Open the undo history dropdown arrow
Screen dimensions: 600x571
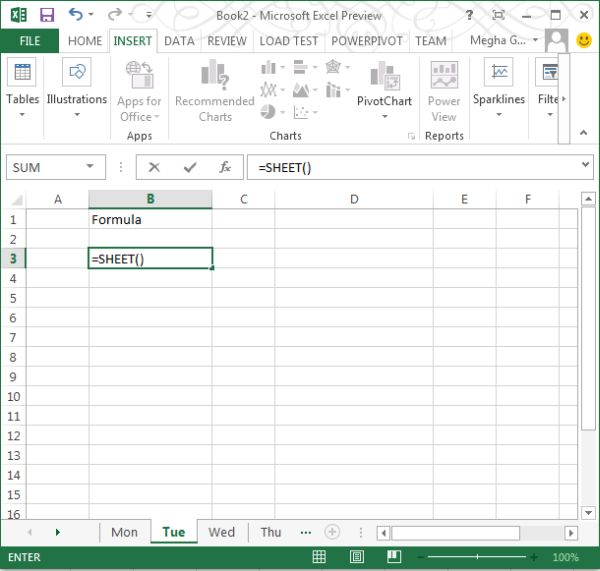91,15
